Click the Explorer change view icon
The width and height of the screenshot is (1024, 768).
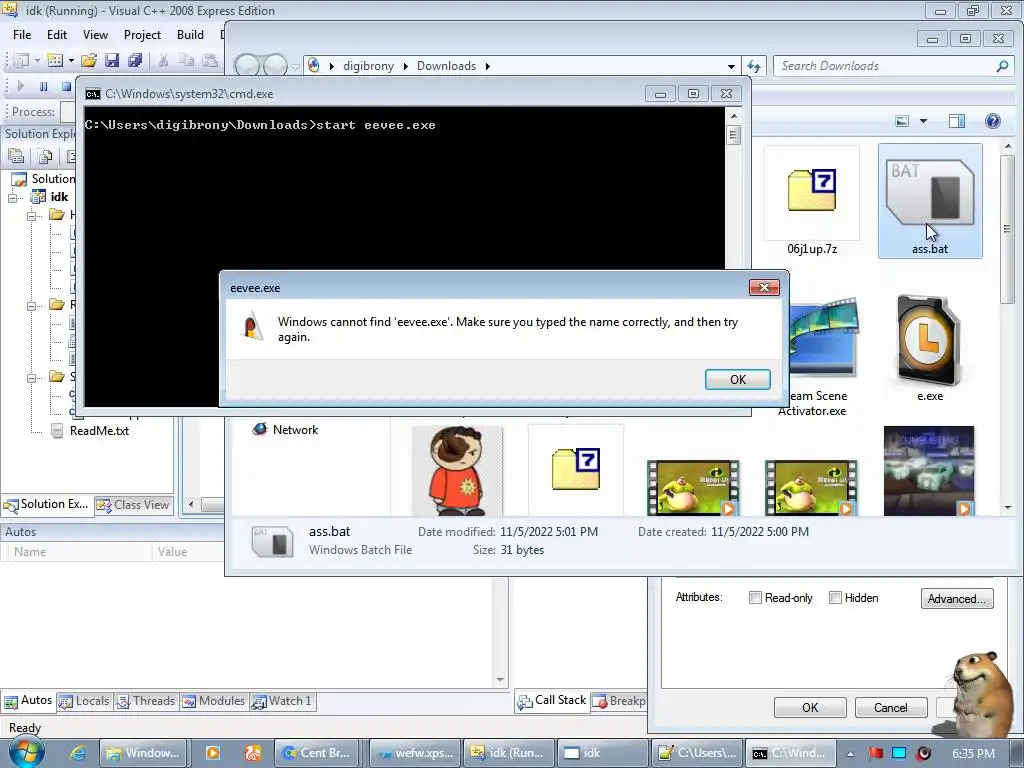(x=902, y=121)
